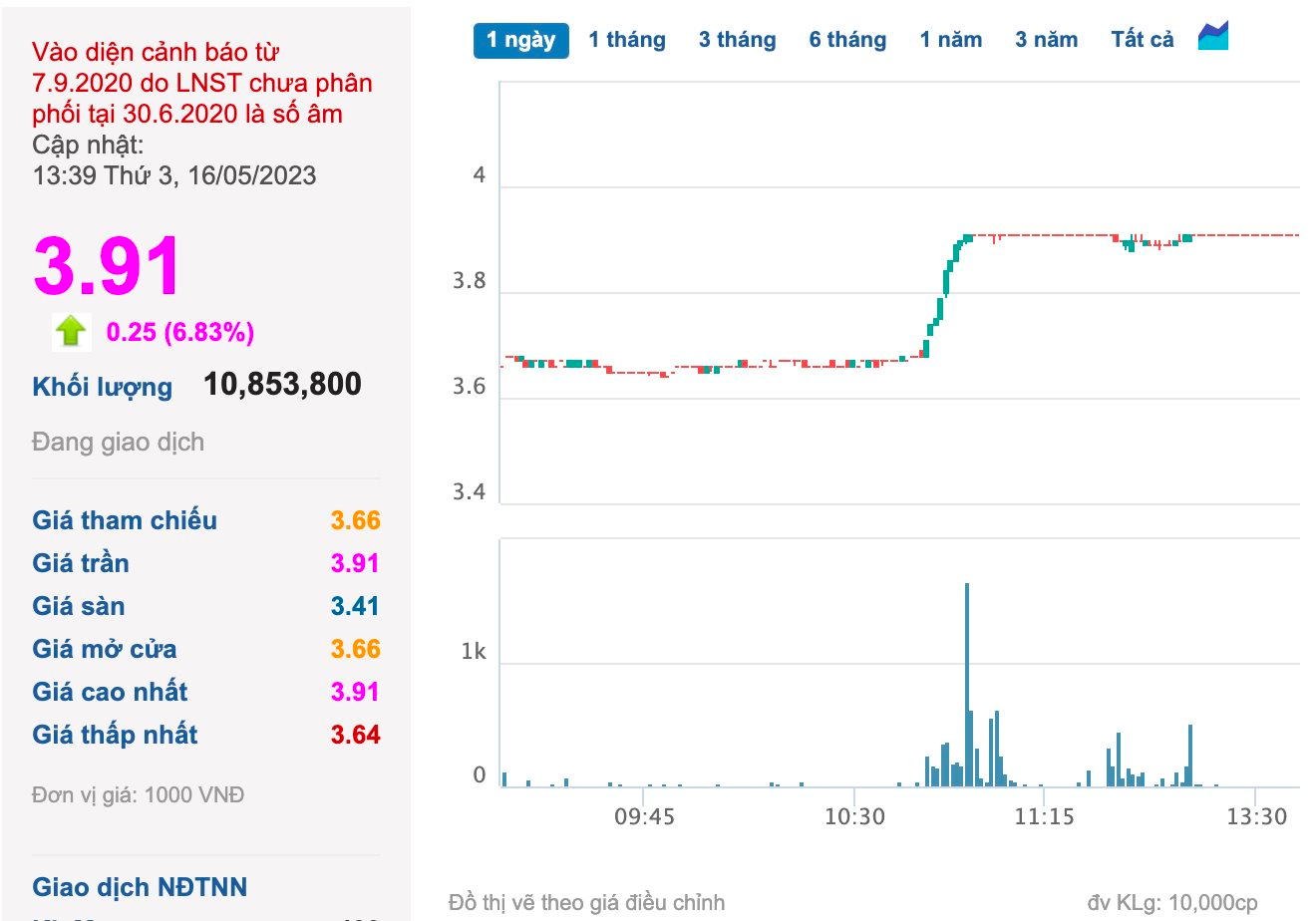1316x921 pixels.
Task: Click the lowest price value 3.64
Action: tap(356, 735)
